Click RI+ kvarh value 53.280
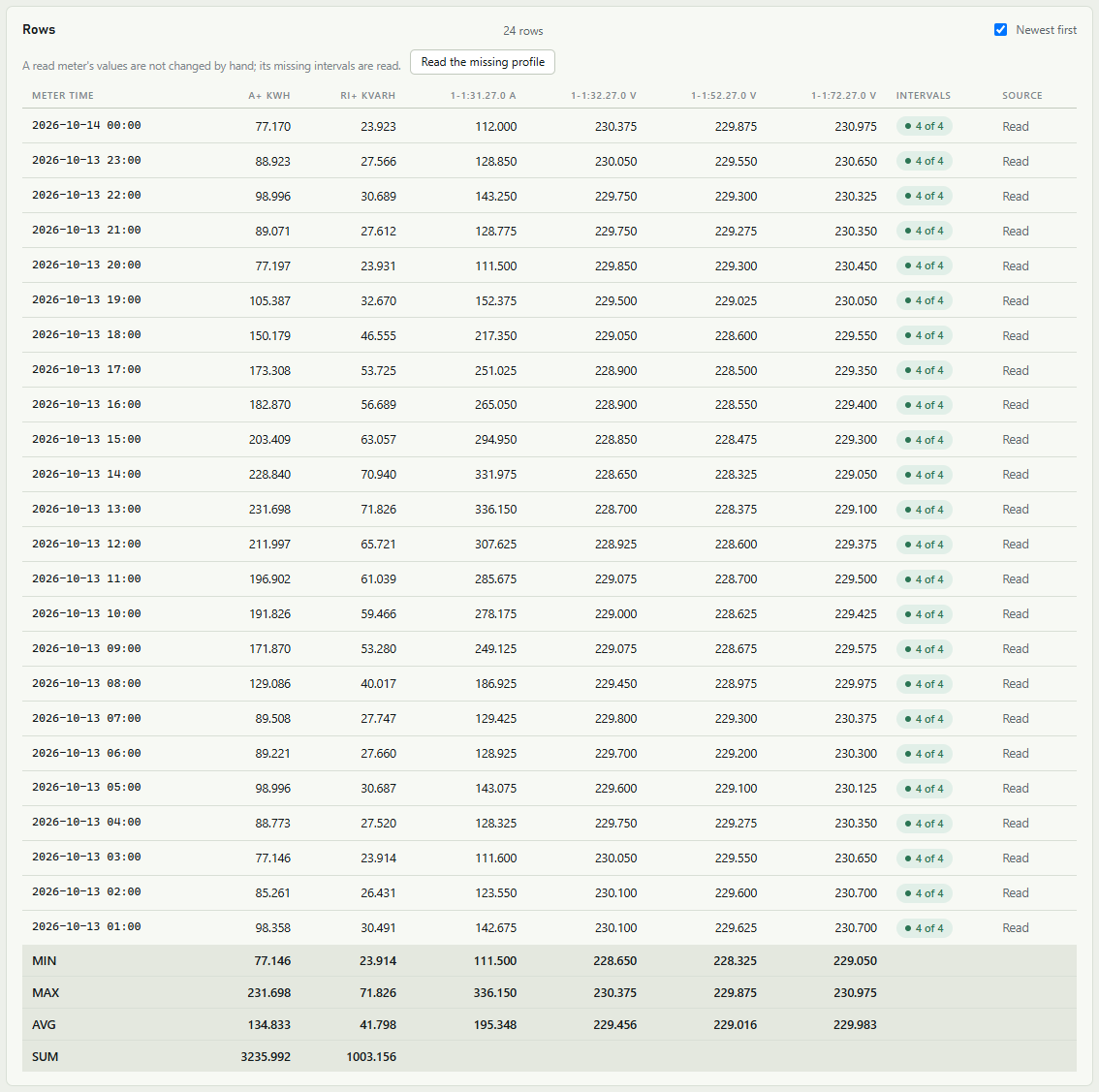This screenshot has width=1099, height=1092. pos(379,649)
